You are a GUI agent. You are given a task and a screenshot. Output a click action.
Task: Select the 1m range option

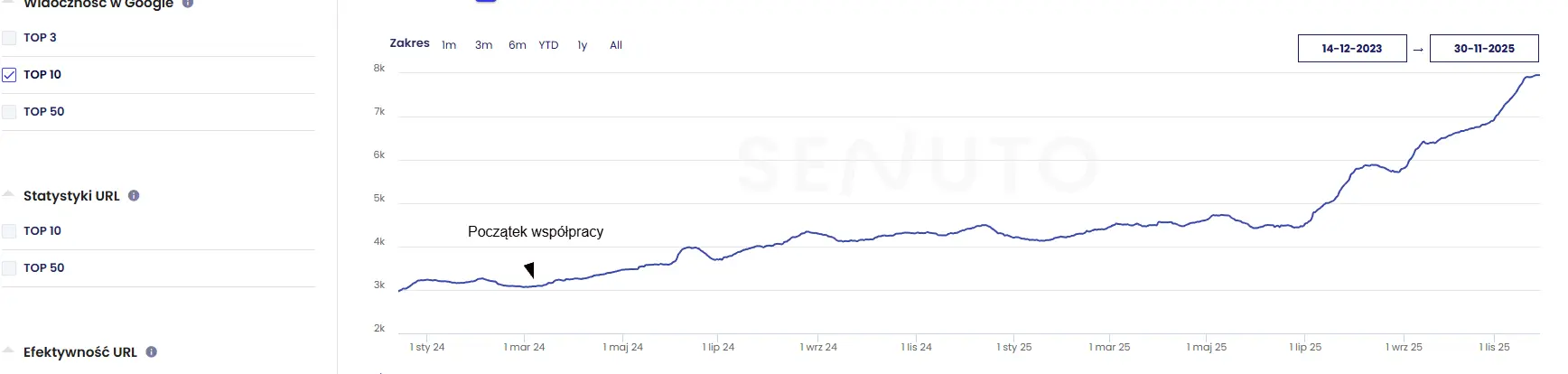(449, 45)
